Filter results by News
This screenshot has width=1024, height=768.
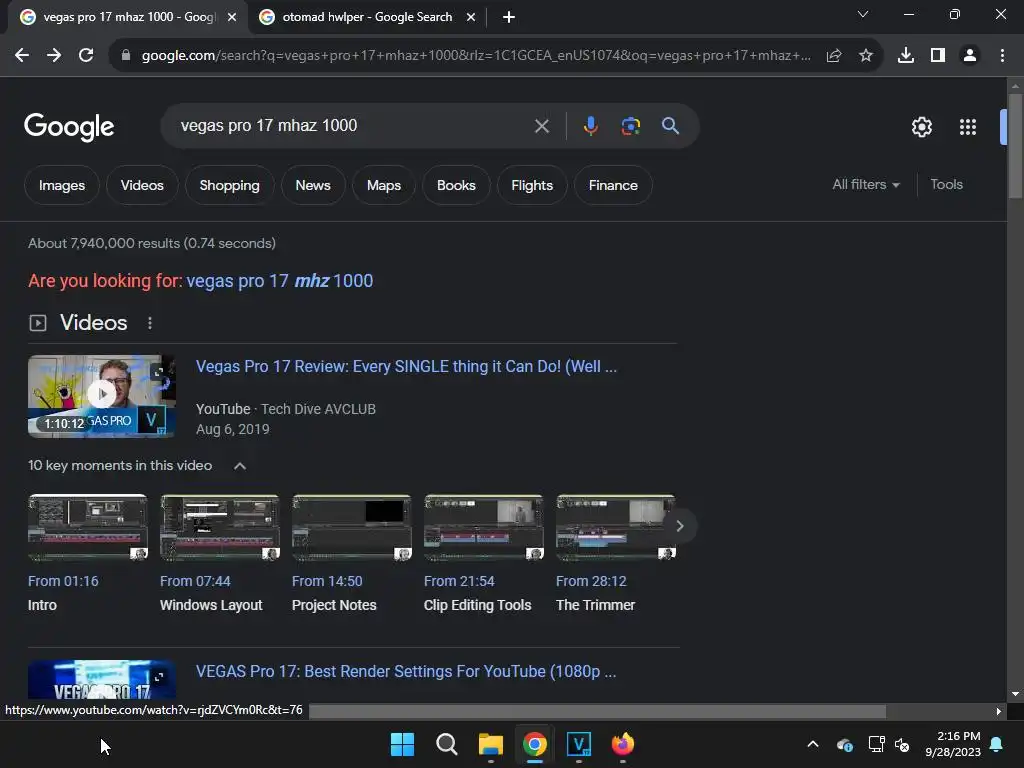313,185
